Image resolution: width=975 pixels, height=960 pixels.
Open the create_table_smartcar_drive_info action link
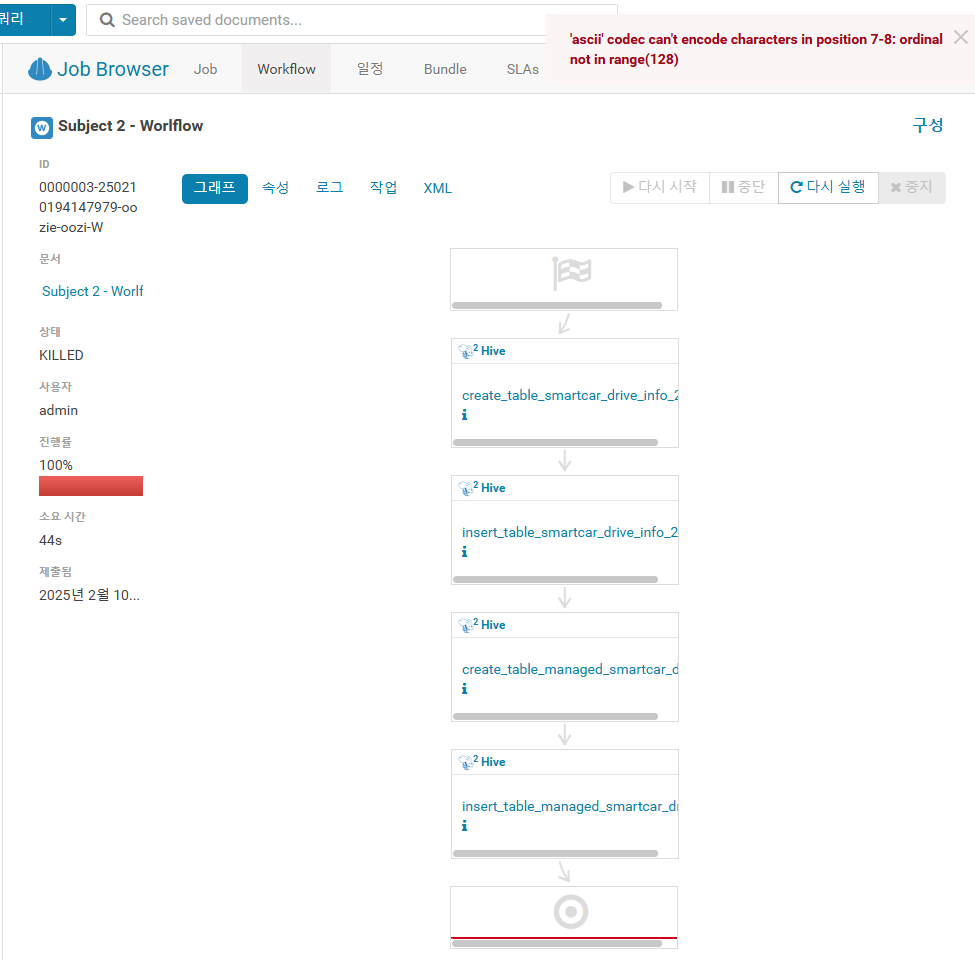coord(570,395)
